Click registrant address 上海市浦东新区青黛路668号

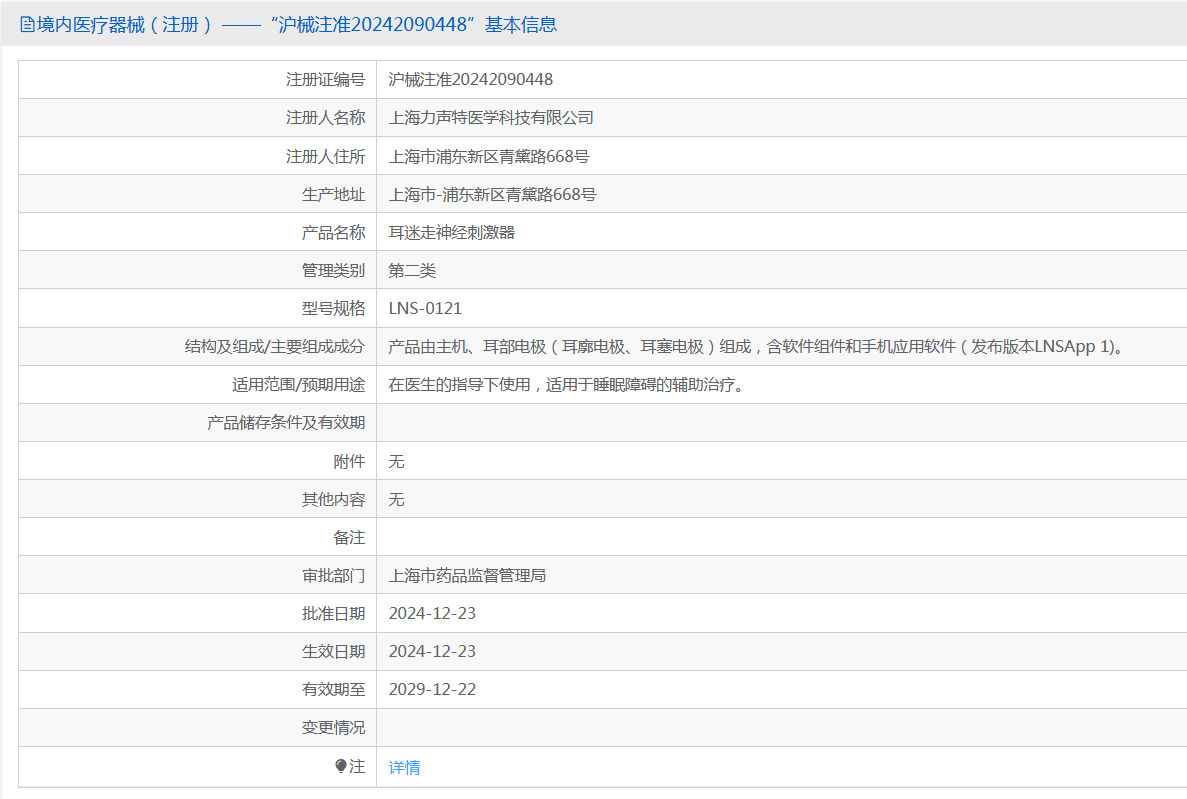pyautogui.click(x=488, y=156)
